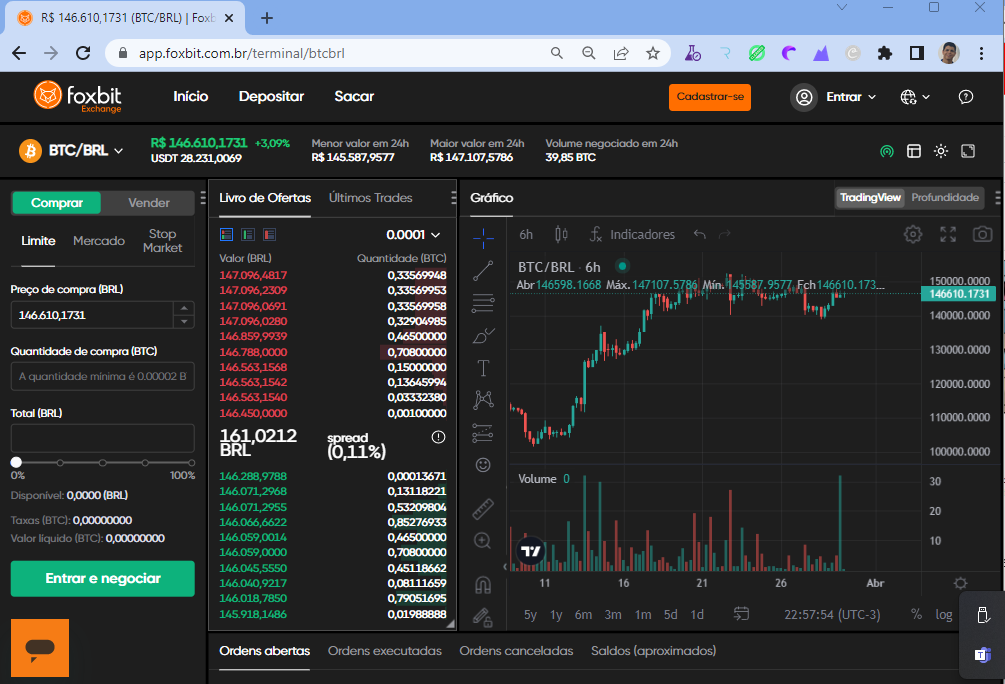Select the Stop Market order tab
The height and width of the screenshot is (684, 1005).
[x=162, y=241]
